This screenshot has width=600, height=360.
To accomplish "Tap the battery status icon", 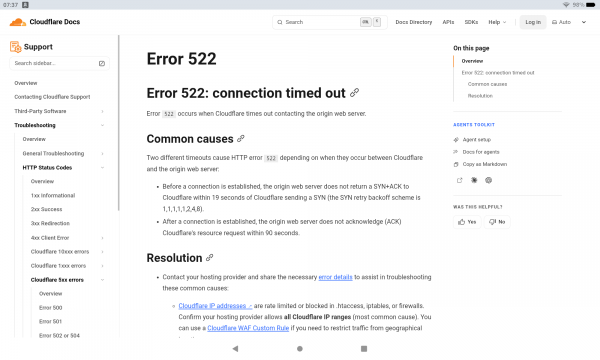I will (590, 5).
